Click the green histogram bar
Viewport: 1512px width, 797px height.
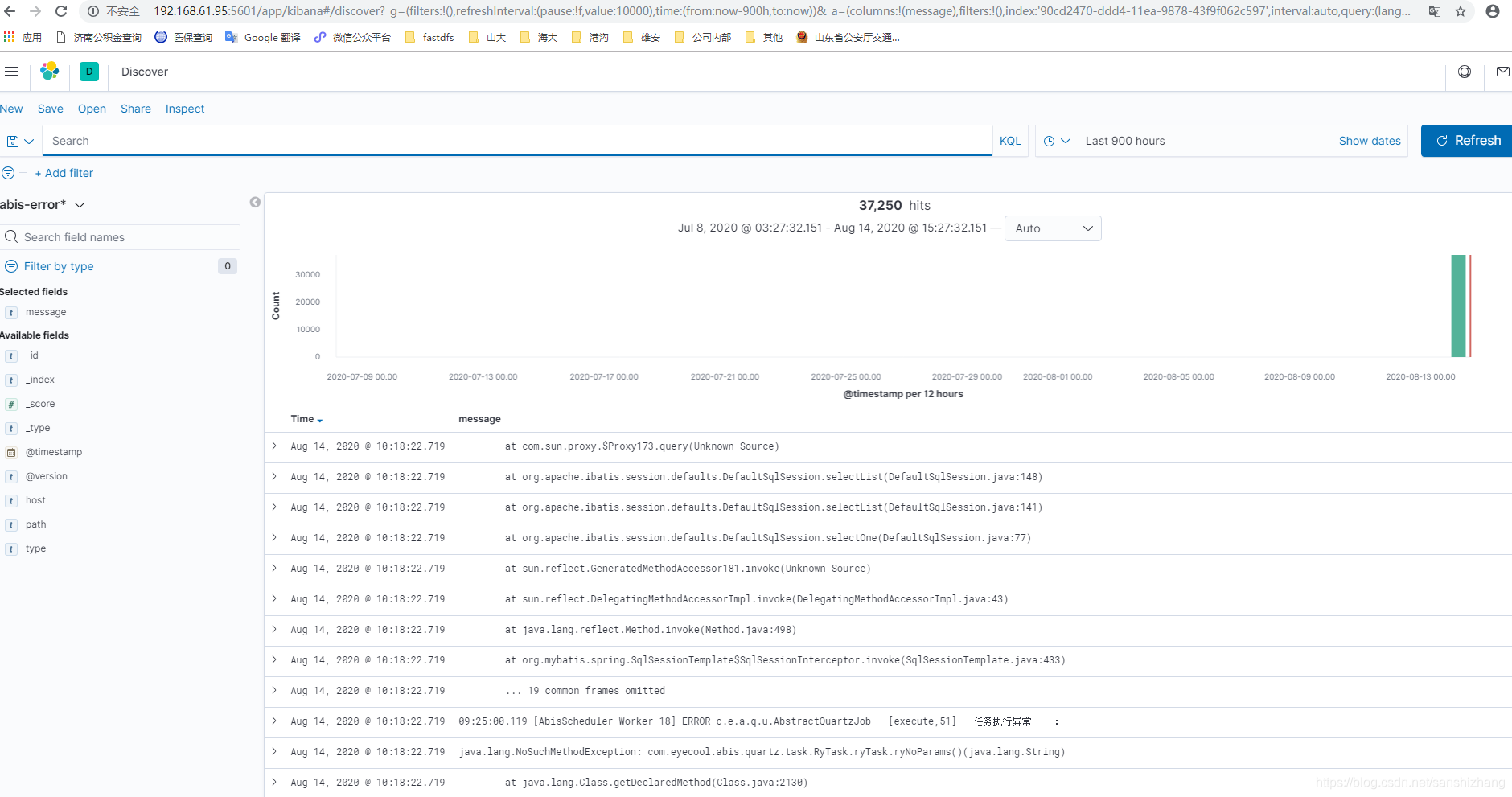click(x=1458, y=306)
